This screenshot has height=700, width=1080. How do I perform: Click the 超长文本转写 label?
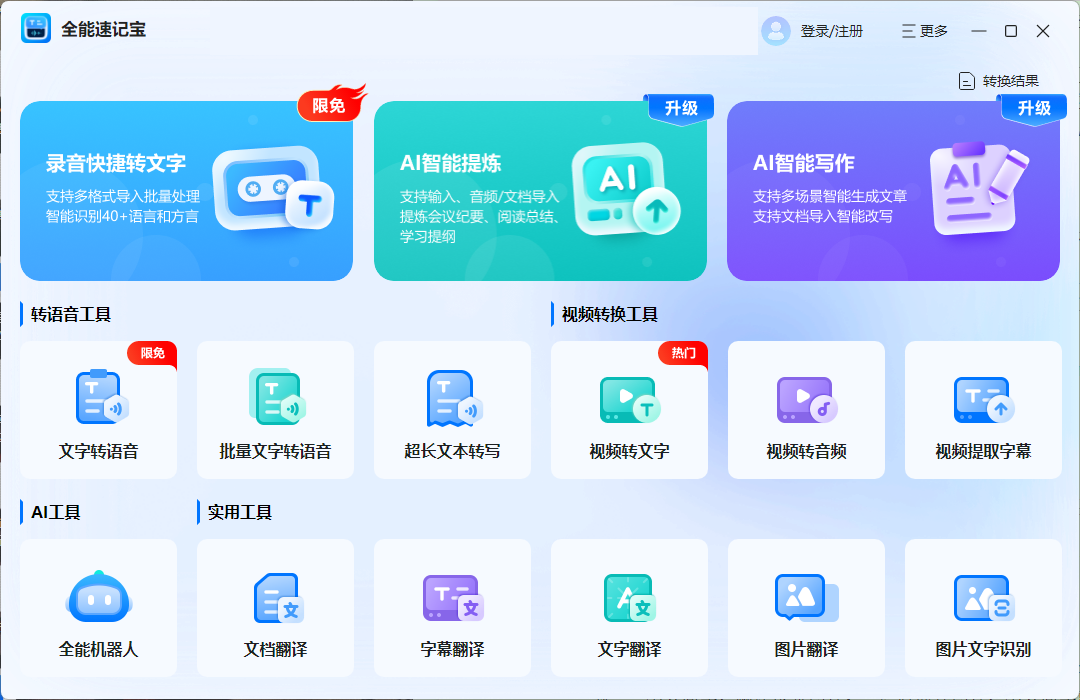(x=453, y=452)
